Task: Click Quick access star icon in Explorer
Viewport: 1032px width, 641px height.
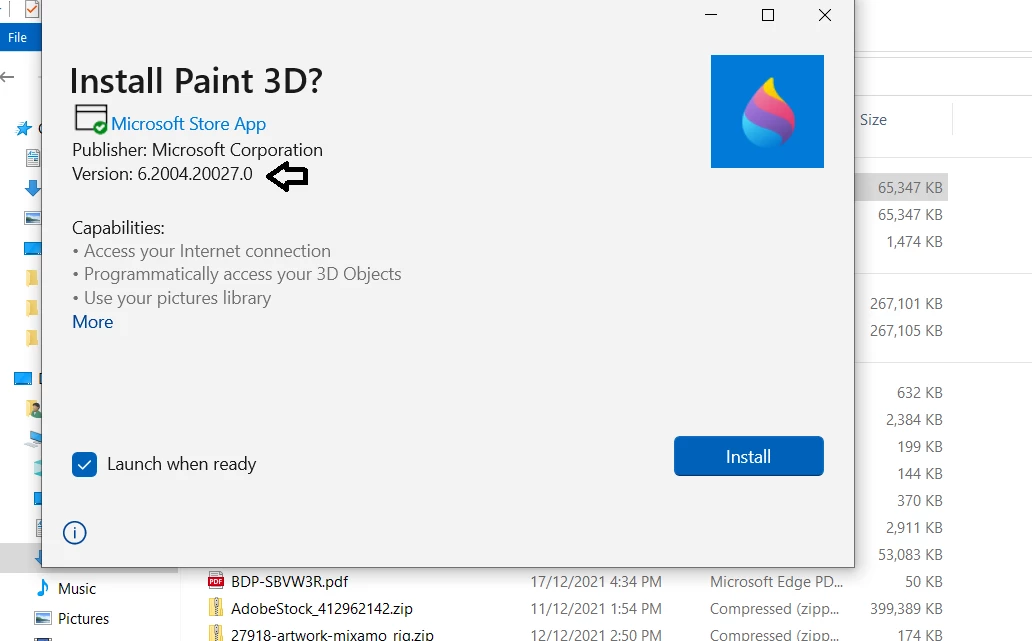Action: pos(24,128)
